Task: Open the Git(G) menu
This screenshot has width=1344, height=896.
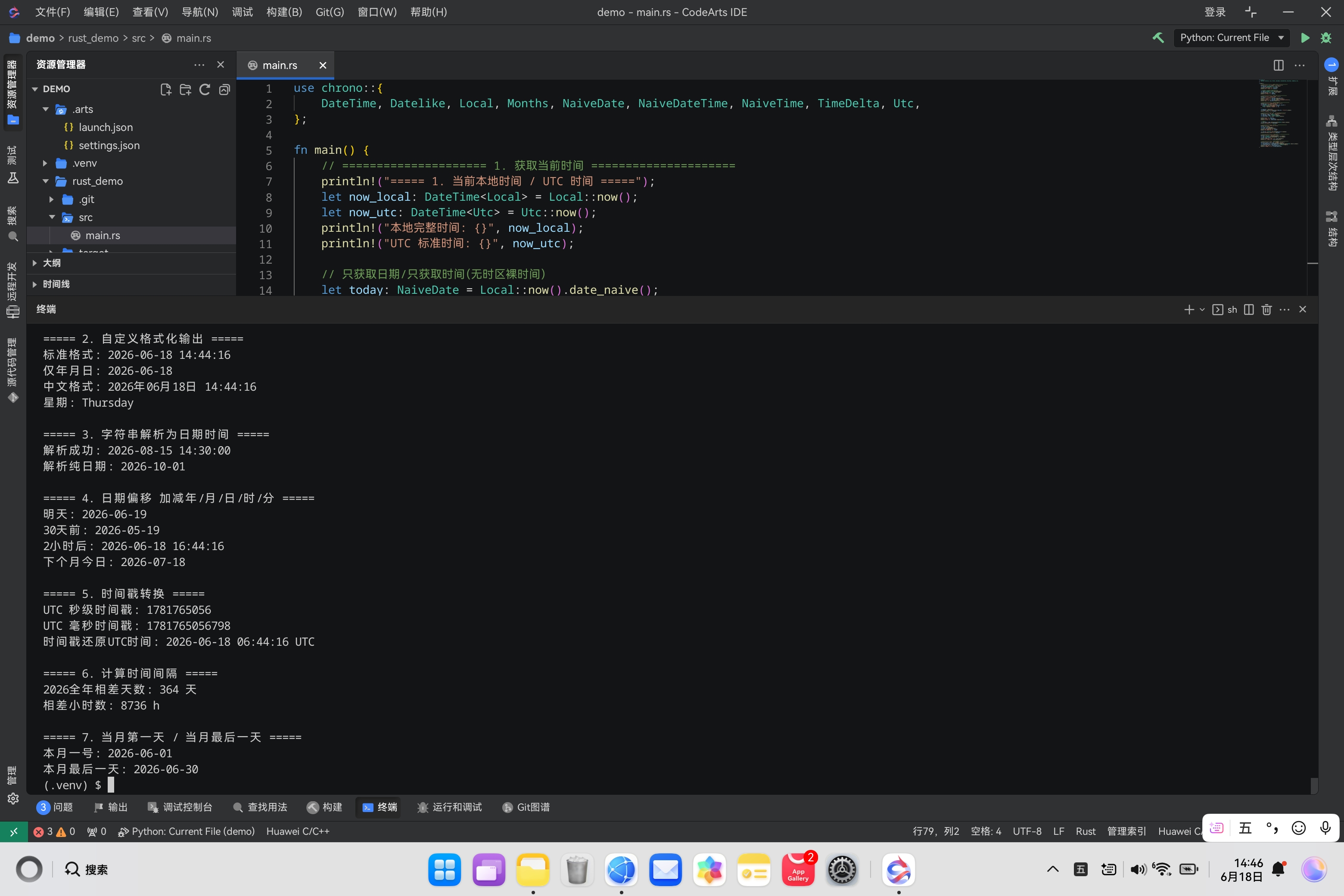Action: [x=330, y=12]
